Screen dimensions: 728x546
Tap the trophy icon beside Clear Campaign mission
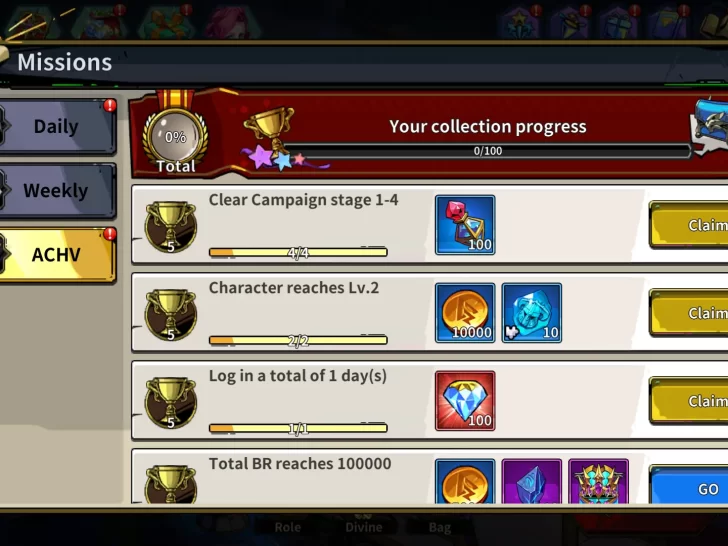pos(170,227)
